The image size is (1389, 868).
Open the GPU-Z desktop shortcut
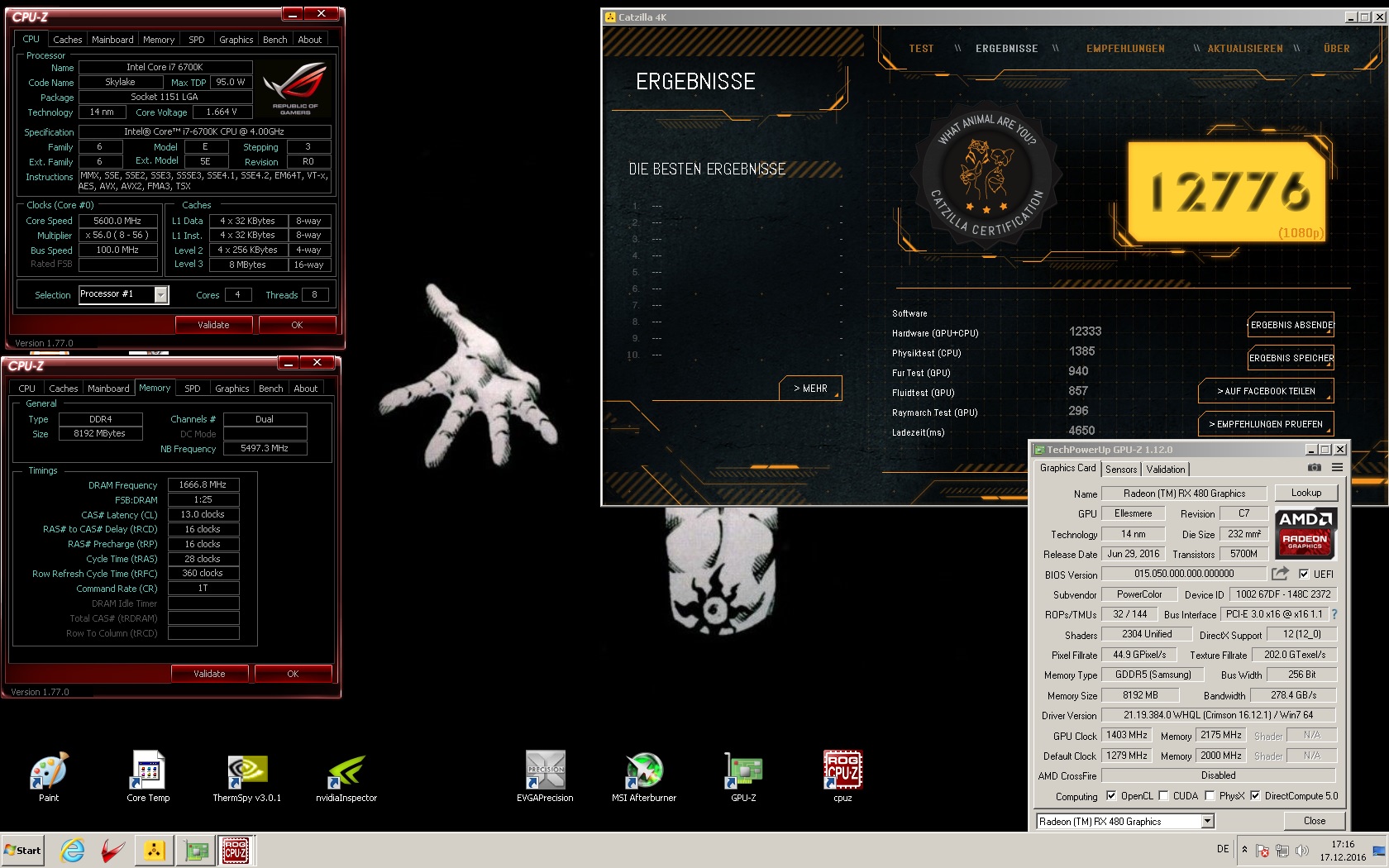[743, 776]
